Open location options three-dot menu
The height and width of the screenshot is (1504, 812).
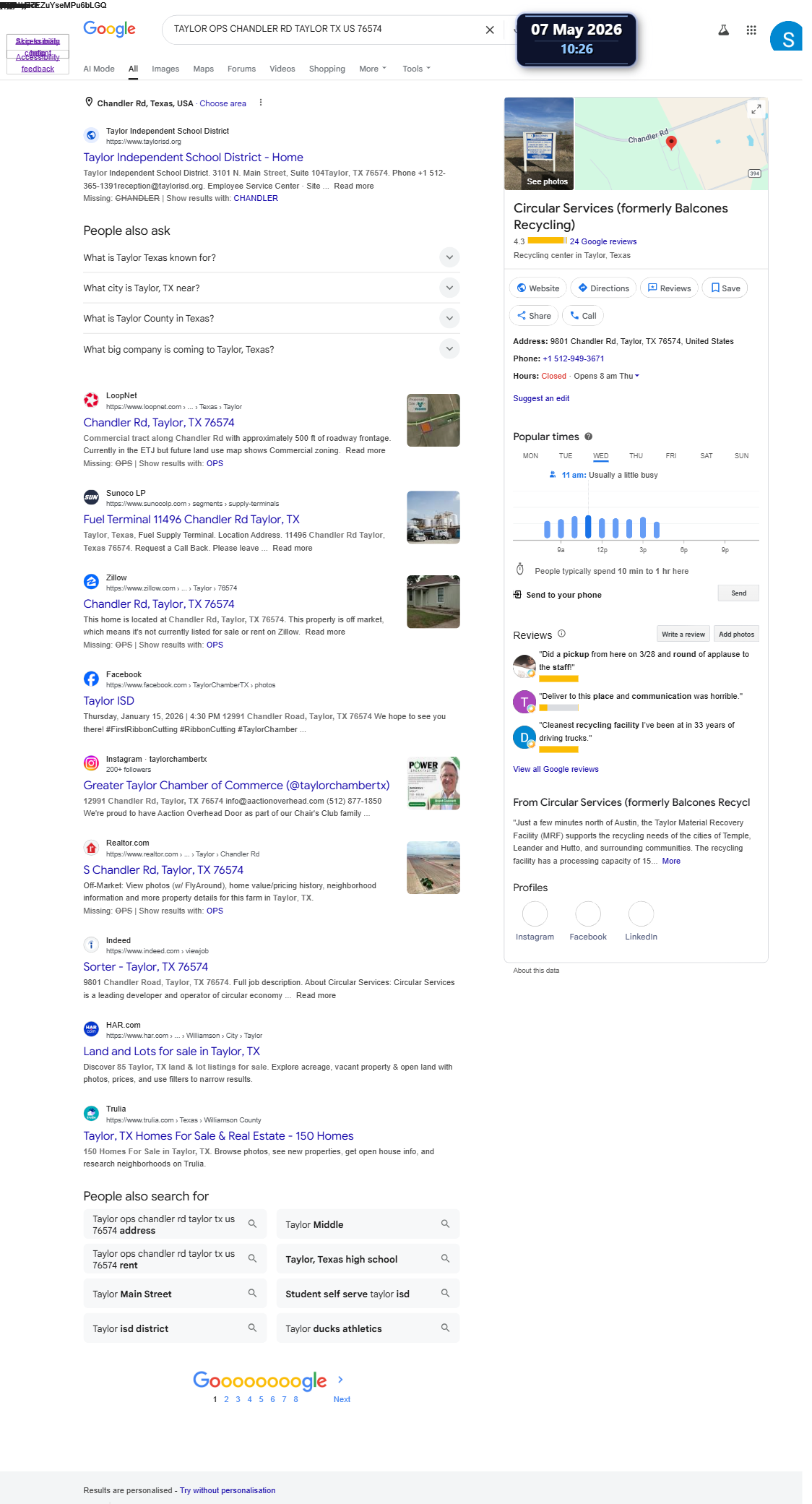coord(261,103)
